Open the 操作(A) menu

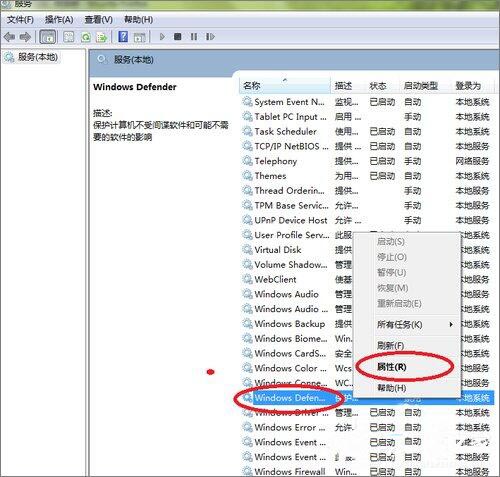59,20
